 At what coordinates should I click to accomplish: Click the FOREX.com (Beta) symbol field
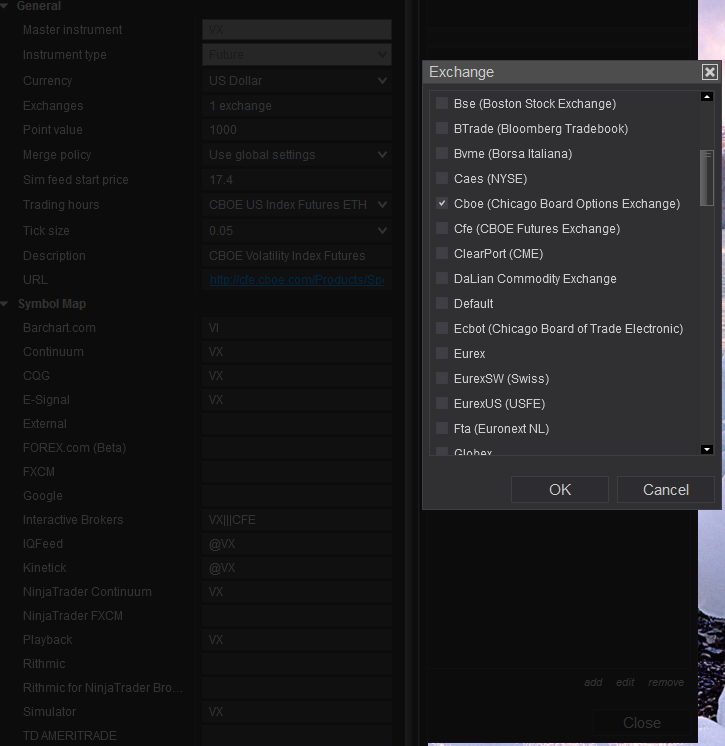point(297,448)
